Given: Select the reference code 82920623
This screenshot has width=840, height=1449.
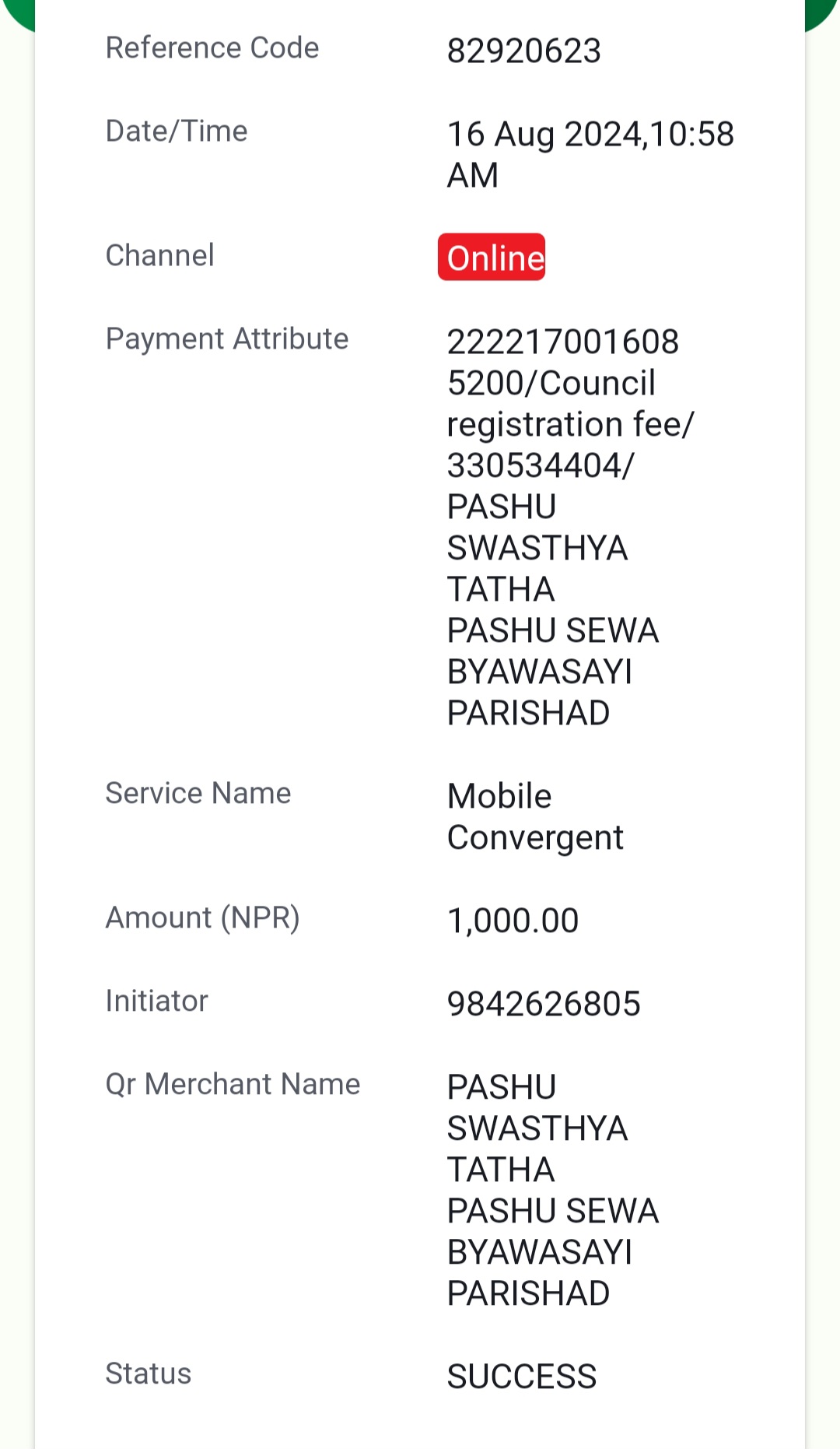Looking at the screenshot, I should click(x=524, y=51).
